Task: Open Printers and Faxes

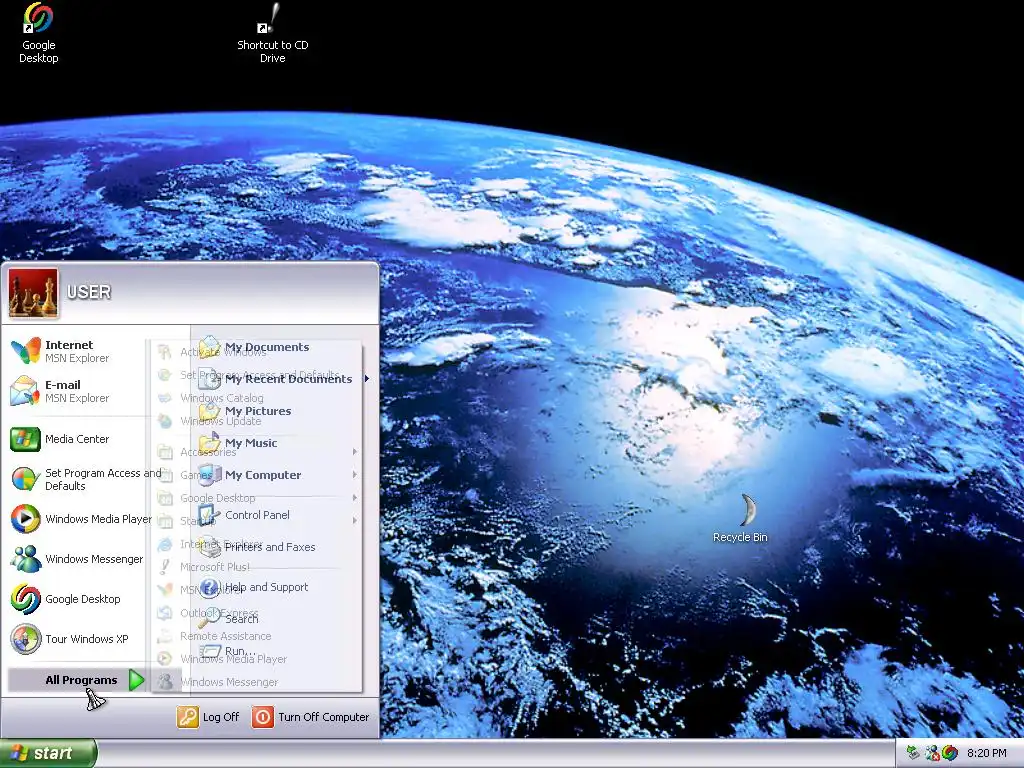Action: (257, 547)
